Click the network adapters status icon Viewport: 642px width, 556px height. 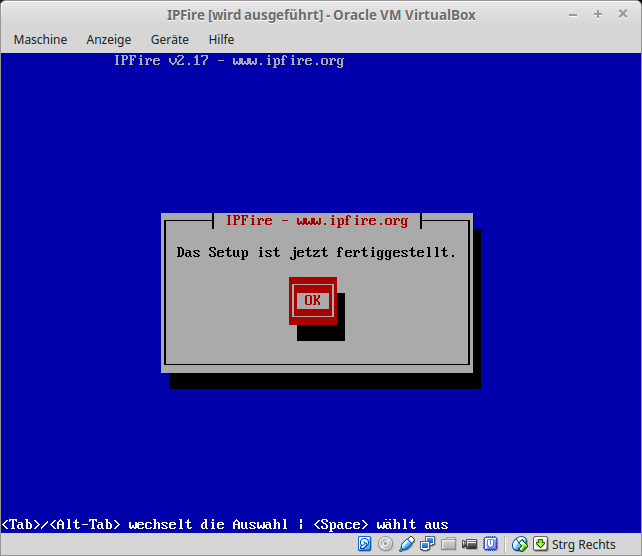[427, 544]
